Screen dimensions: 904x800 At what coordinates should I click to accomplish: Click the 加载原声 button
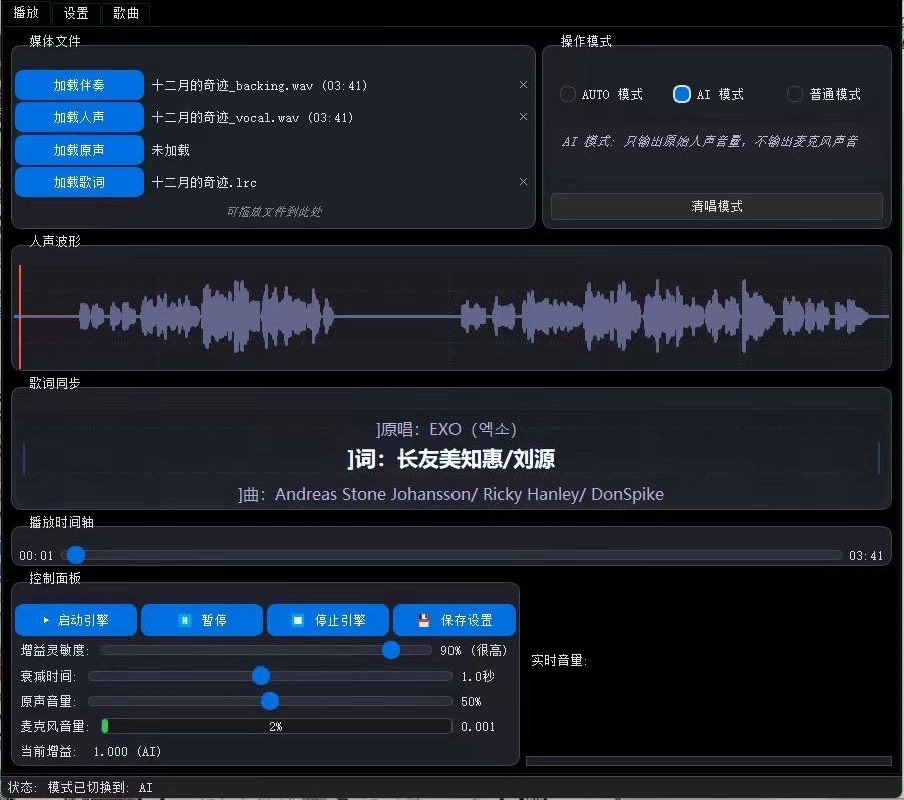[x=79, y=150]
